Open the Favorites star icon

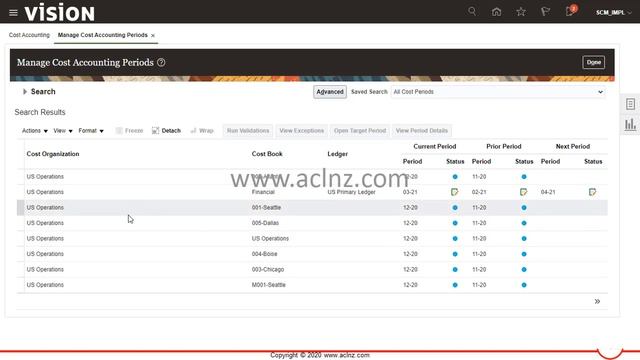(x=521, y=12)
